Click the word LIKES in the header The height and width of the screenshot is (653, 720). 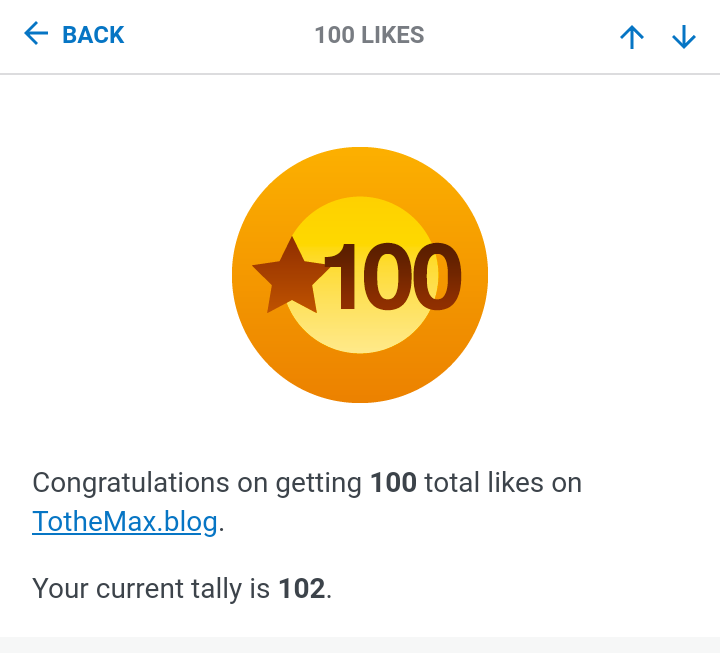pos(393,35)
